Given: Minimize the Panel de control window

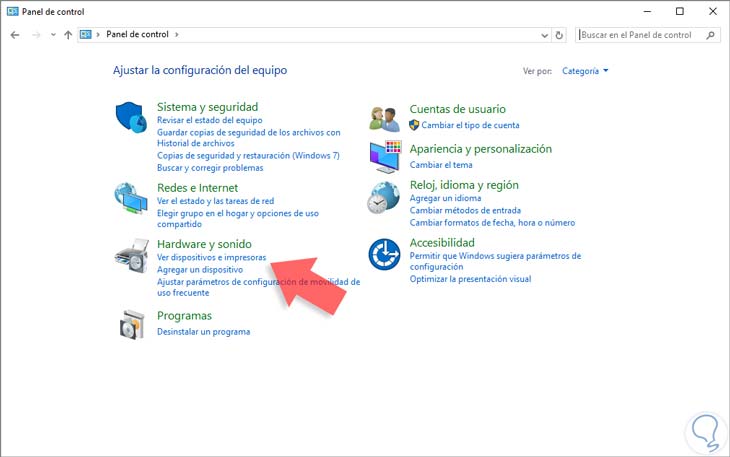Looking at the screenshot, I should pos(647,12).
